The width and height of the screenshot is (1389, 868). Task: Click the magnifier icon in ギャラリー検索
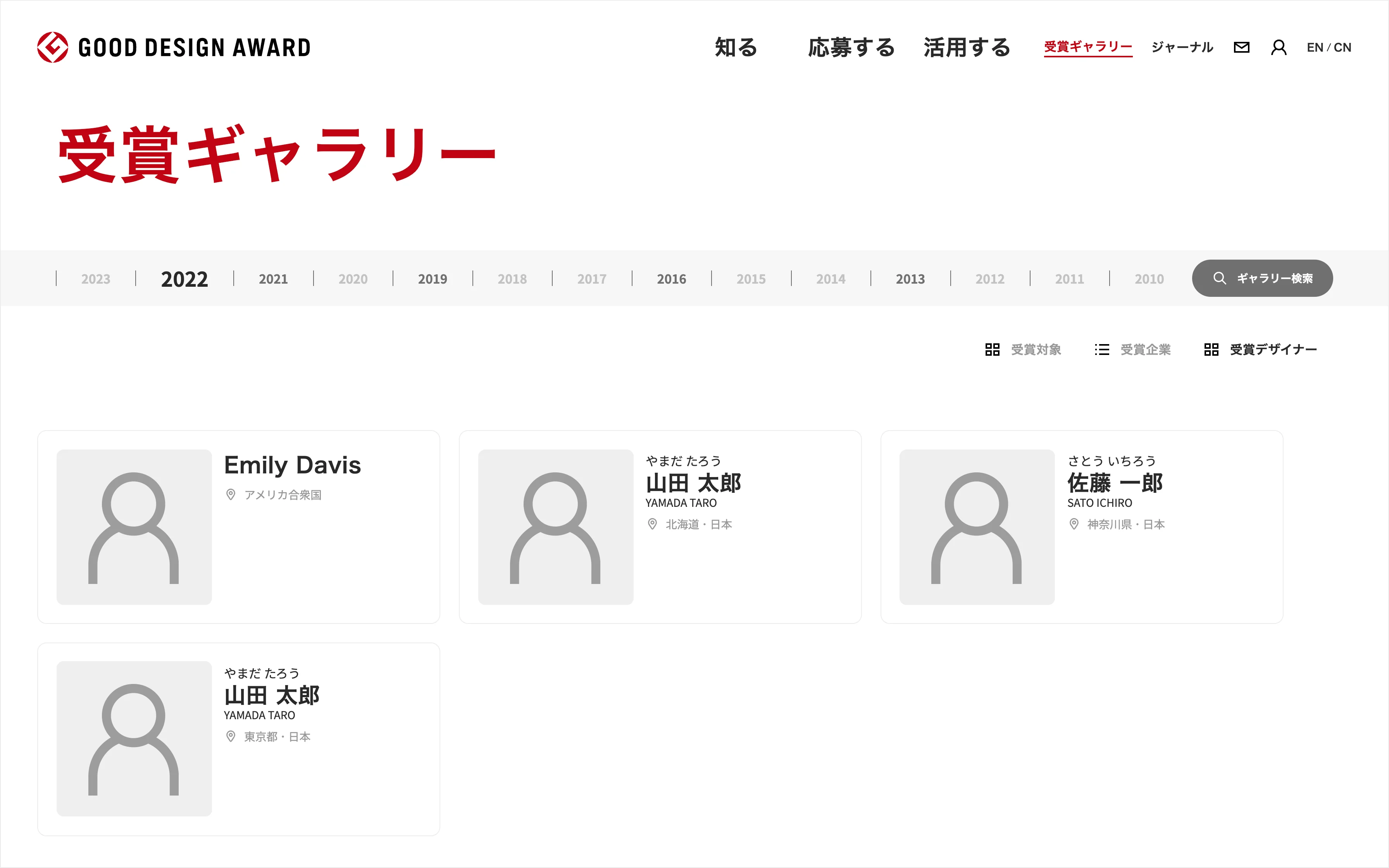coord(1219,279)
